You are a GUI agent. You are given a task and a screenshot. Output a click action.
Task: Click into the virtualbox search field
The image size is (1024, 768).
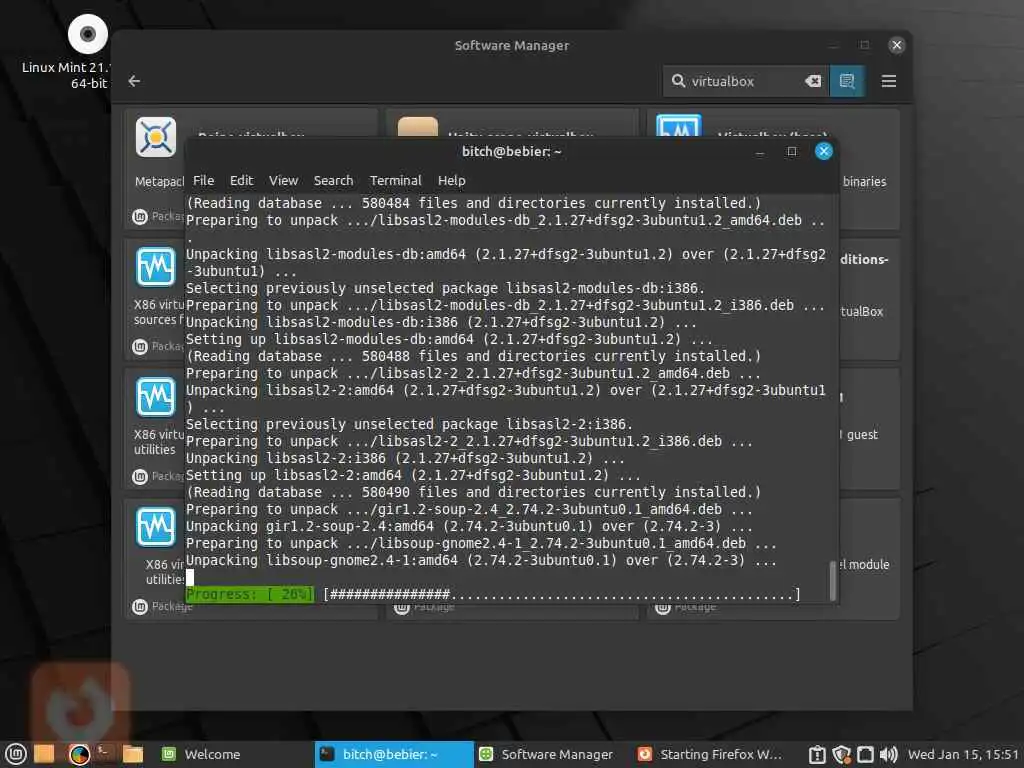(x=745, y=81)
